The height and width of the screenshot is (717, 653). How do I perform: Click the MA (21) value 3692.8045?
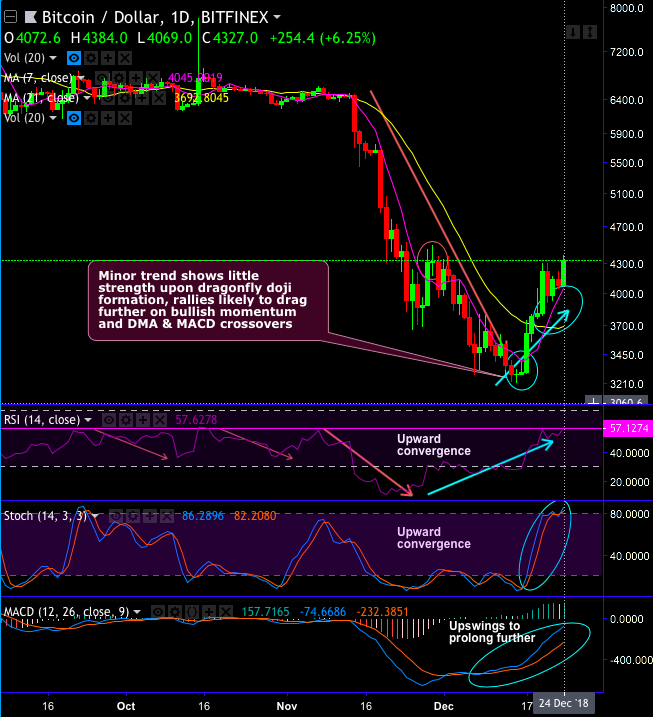tap(201, 98)
